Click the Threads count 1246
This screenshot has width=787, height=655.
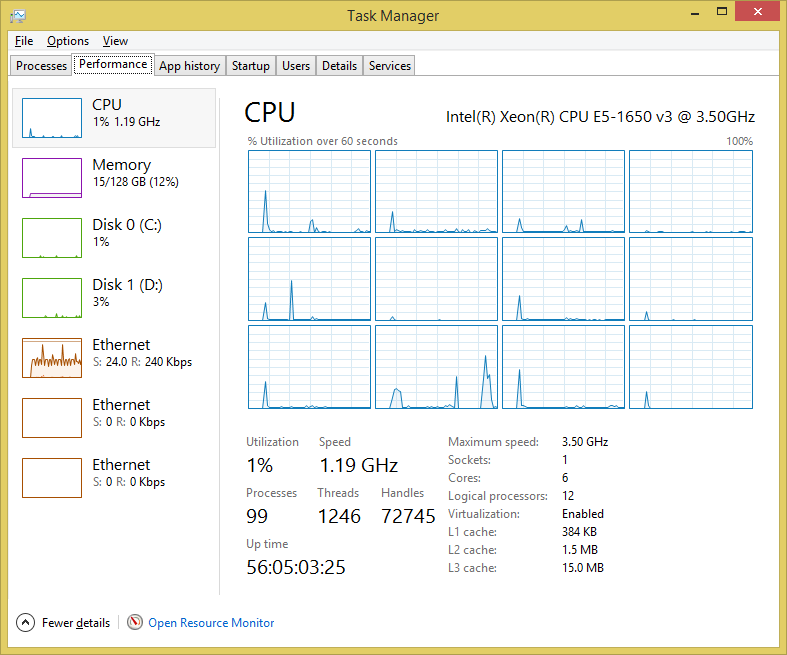[339, 516]
